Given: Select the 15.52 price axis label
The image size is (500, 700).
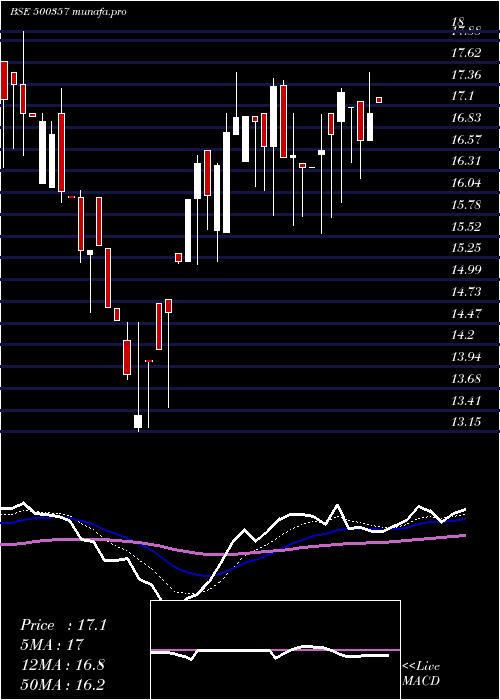Looking at the screenshot, I should [x=466, y=226].
